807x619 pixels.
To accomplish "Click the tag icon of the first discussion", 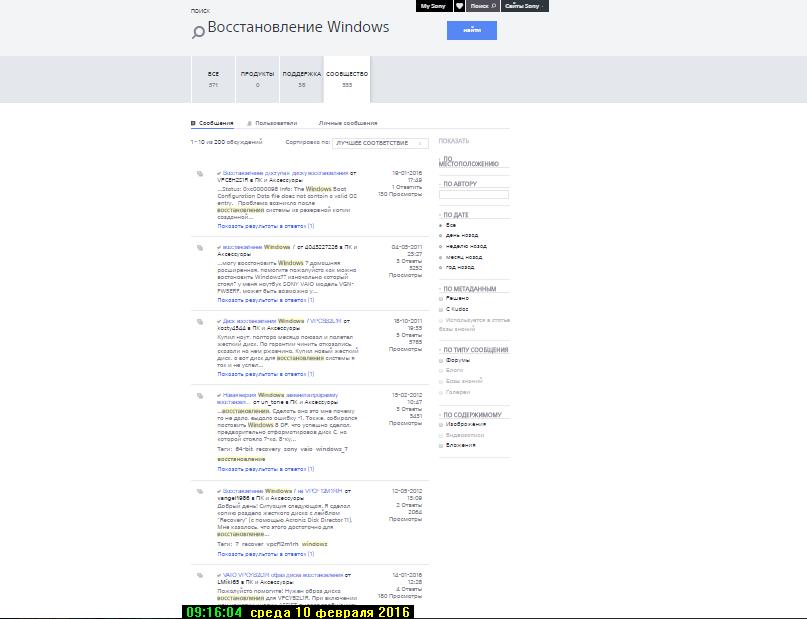I will click(200, 173).
